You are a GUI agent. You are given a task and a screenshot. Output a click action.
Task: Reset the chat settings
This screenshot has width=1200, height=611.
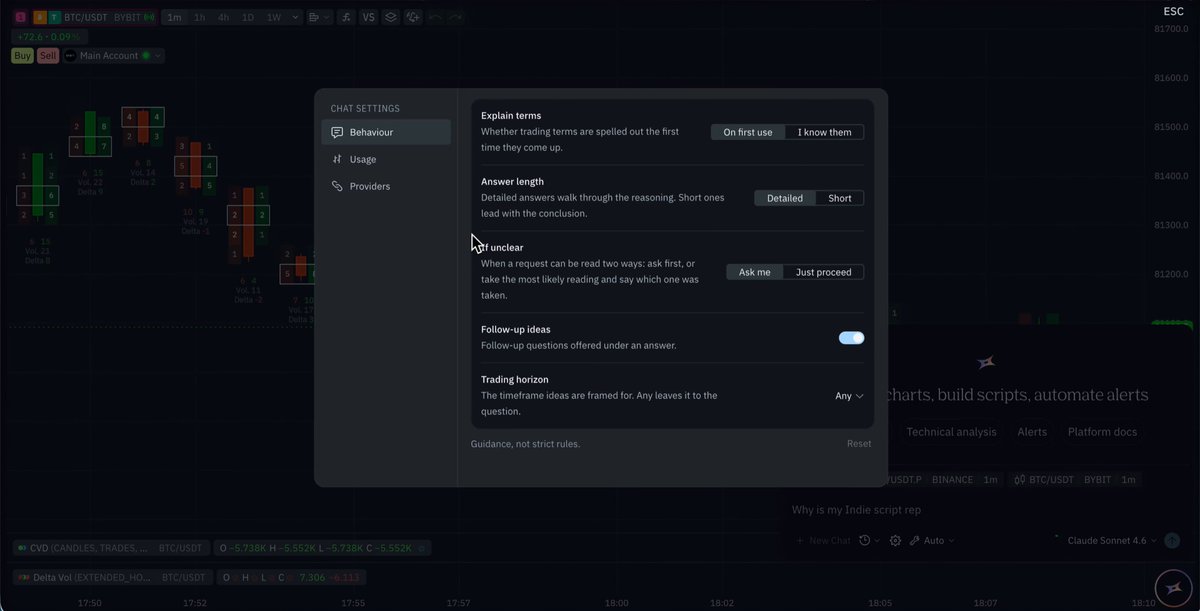tap(859, 444)
